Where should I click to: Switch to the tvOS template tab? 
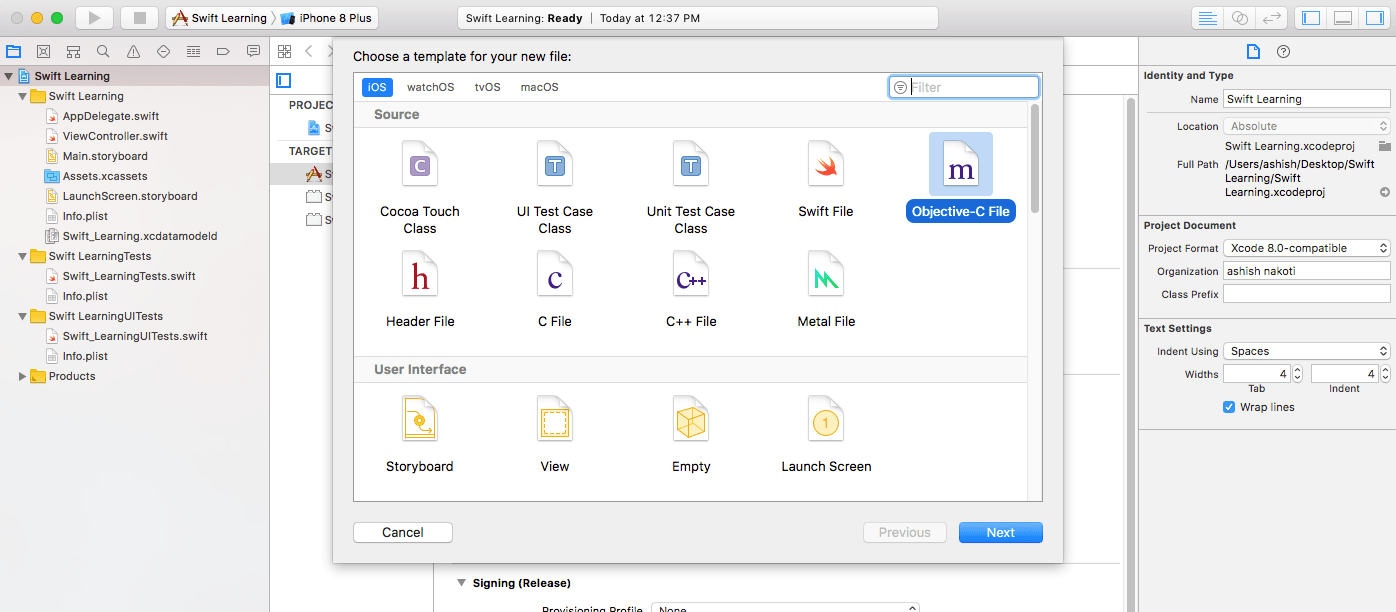(x=487, y=87)
